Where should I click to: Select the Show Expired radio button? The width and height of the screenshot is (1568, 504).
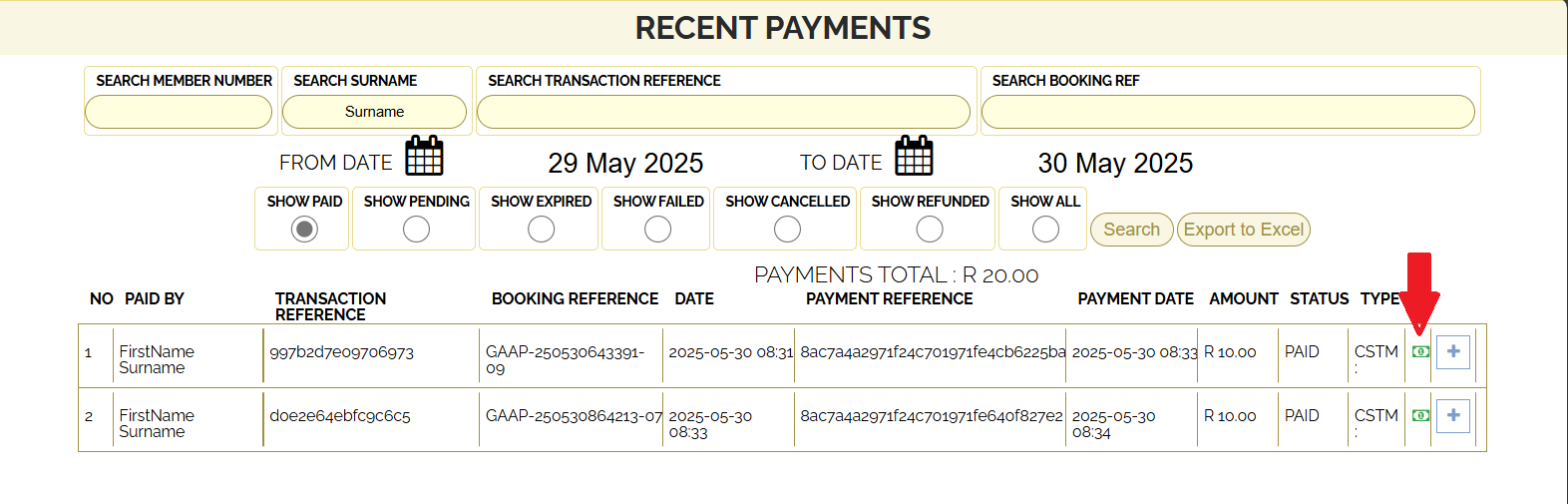[541, 230]
